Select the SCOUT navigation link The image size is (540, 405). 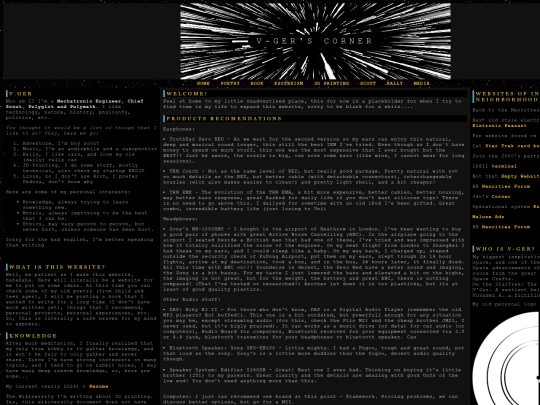click(x=368, y=83)
